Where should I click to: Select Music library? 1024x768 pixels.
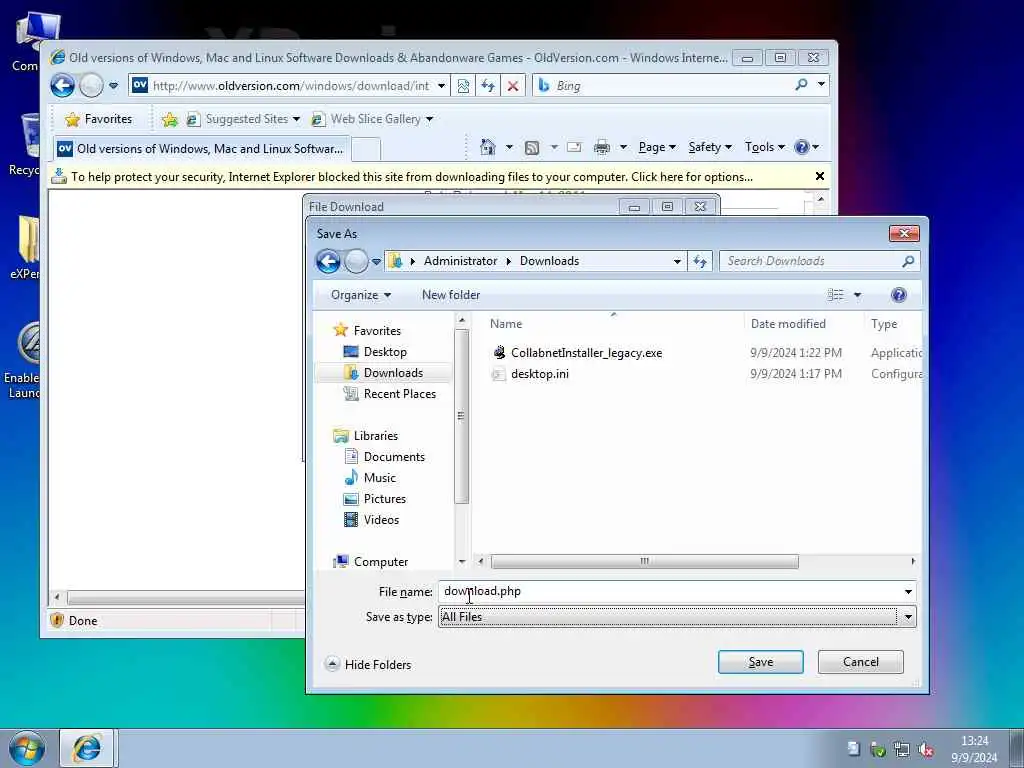tap(379, 477)
